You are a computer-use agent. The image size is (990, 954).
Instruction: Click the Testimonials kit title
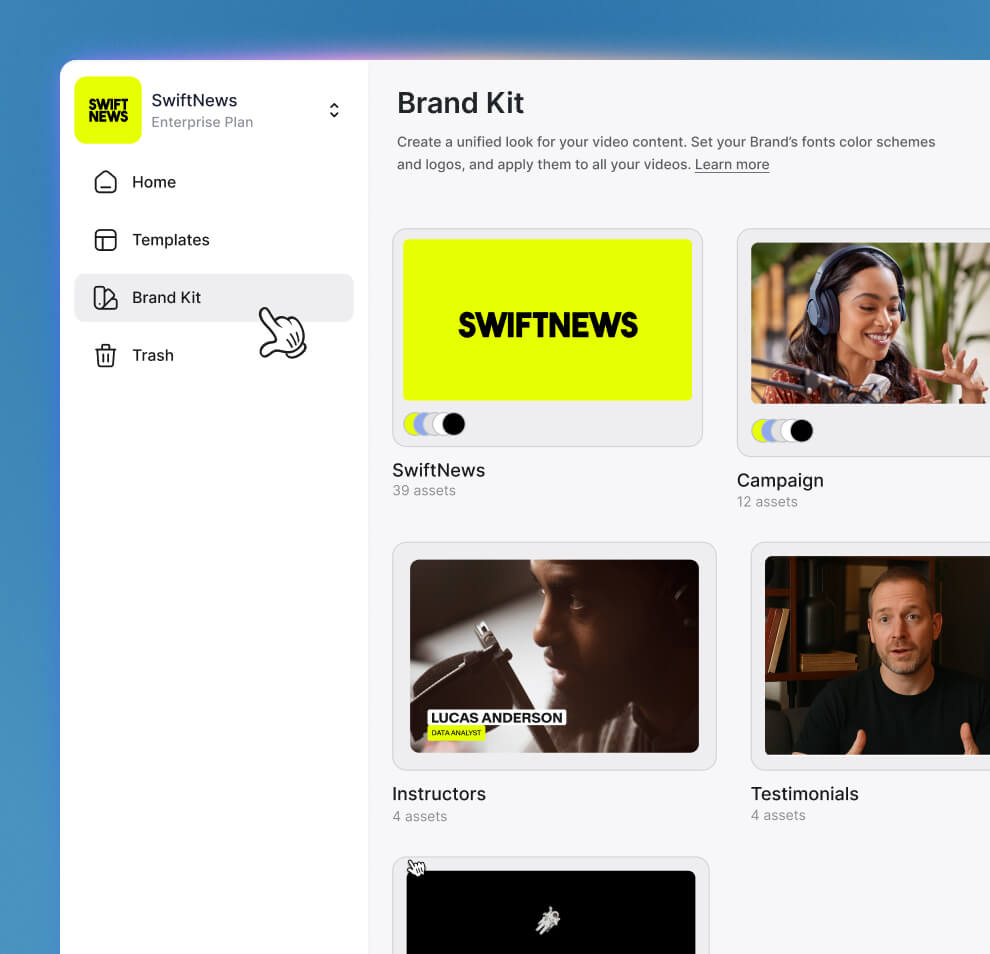804,794
